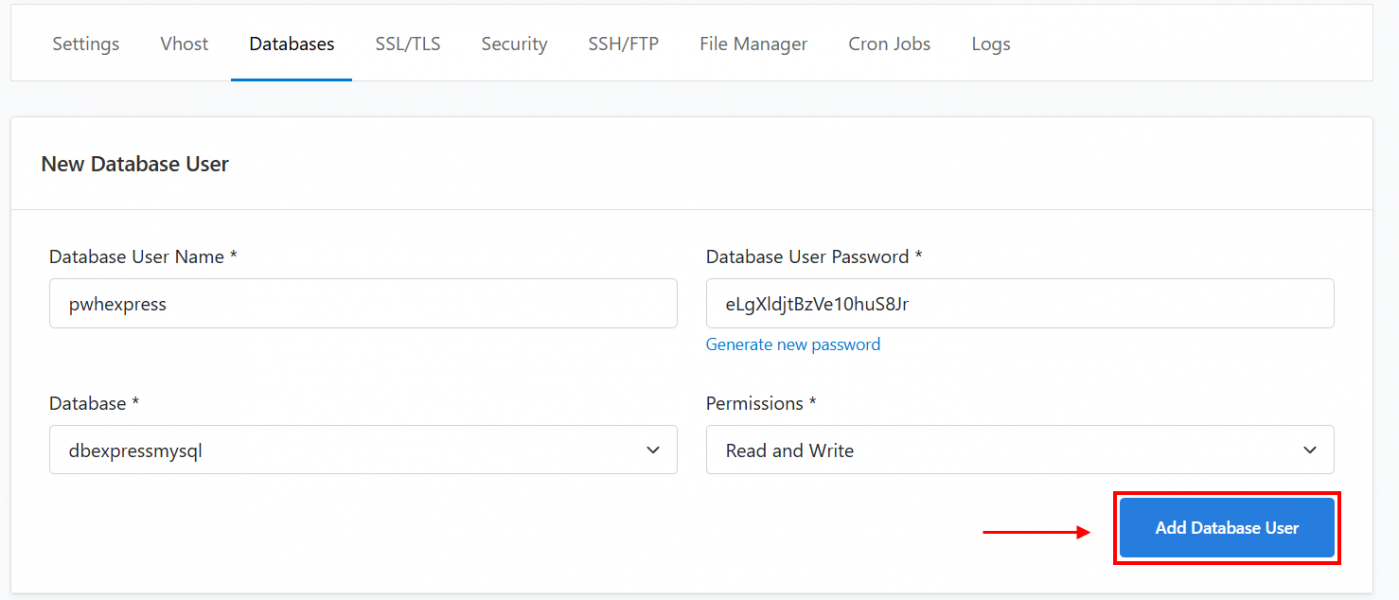Click the "Database *" field label
This screenshot has height=600, width=1399.
pyautogui.click(x=94, y=404)
